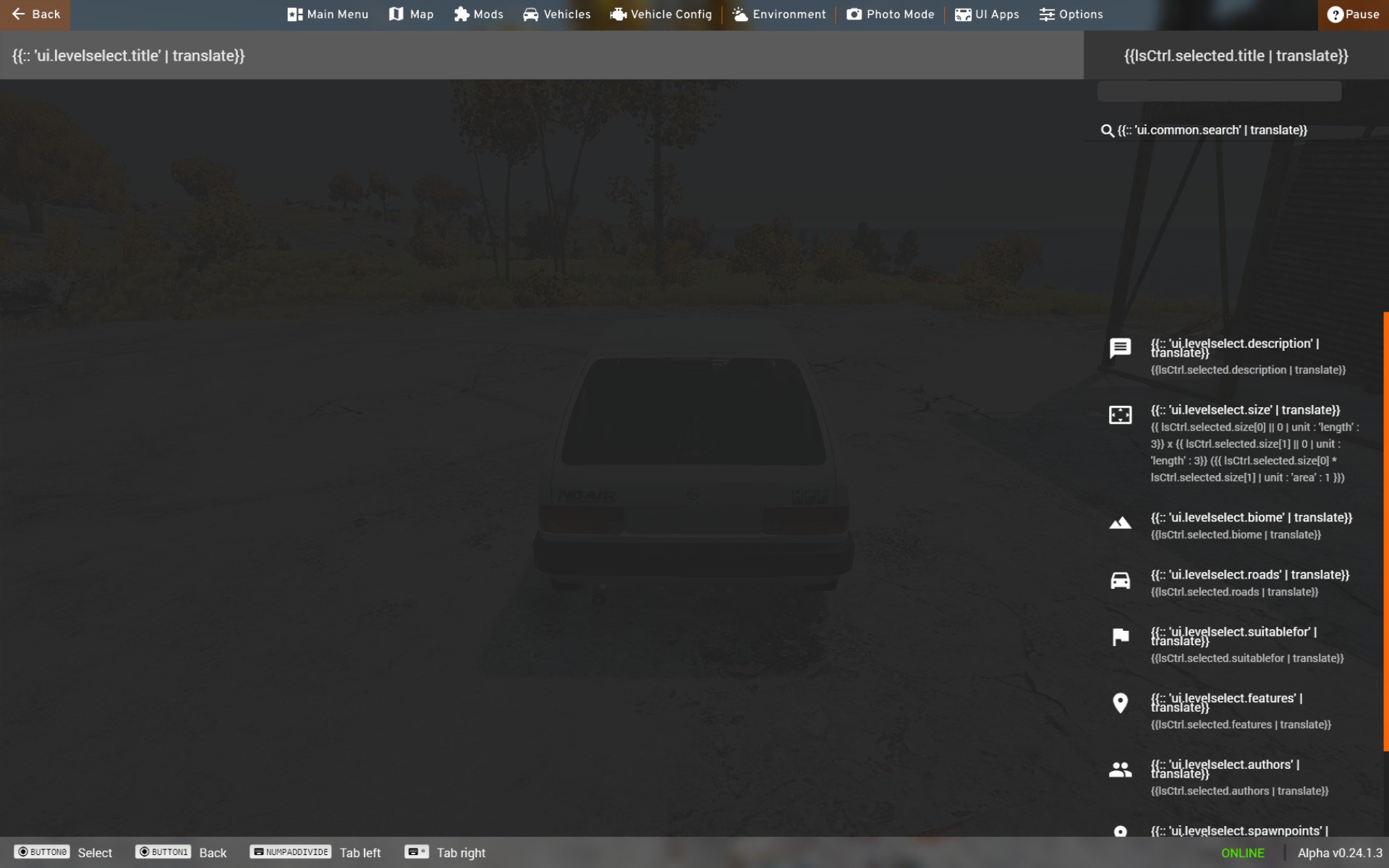The width and height of the screenshot is (1389, 868).
Task: Open the Options menu
Action: [x=1071, y=14]
